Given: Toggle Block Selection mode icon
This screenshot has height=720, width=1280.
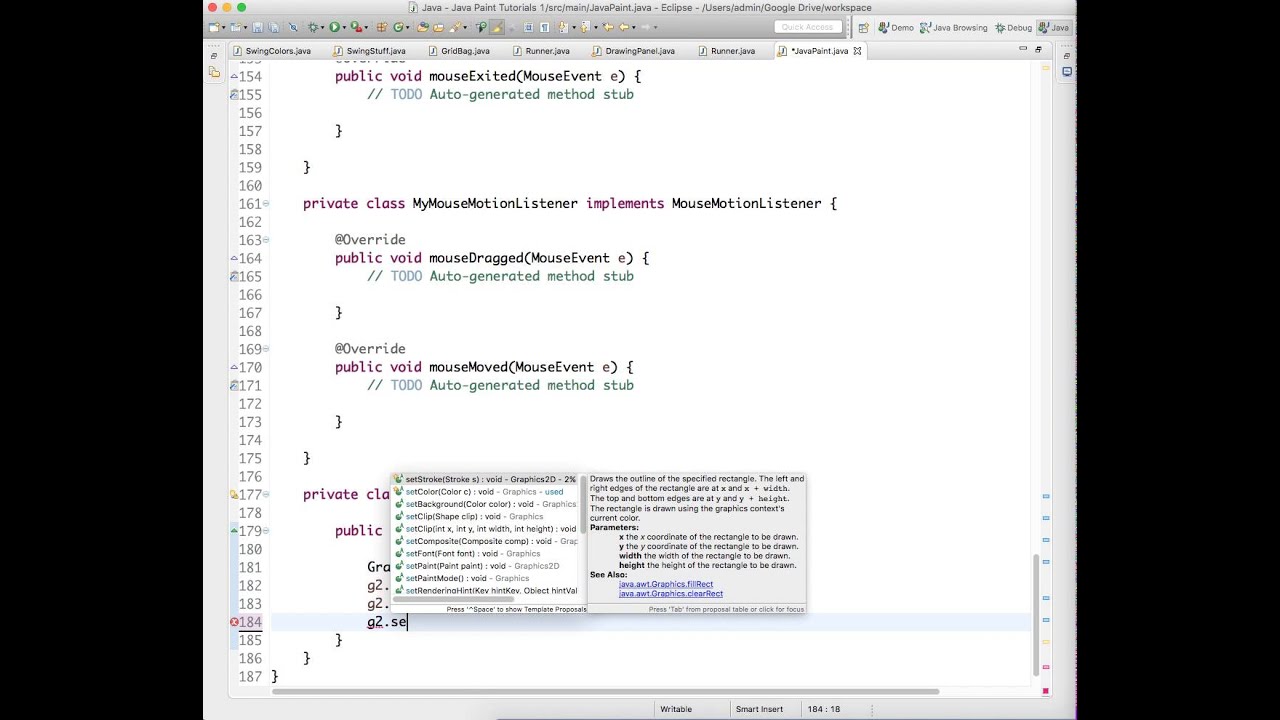Looking at the screenshot, I should [x=528, y=27].
